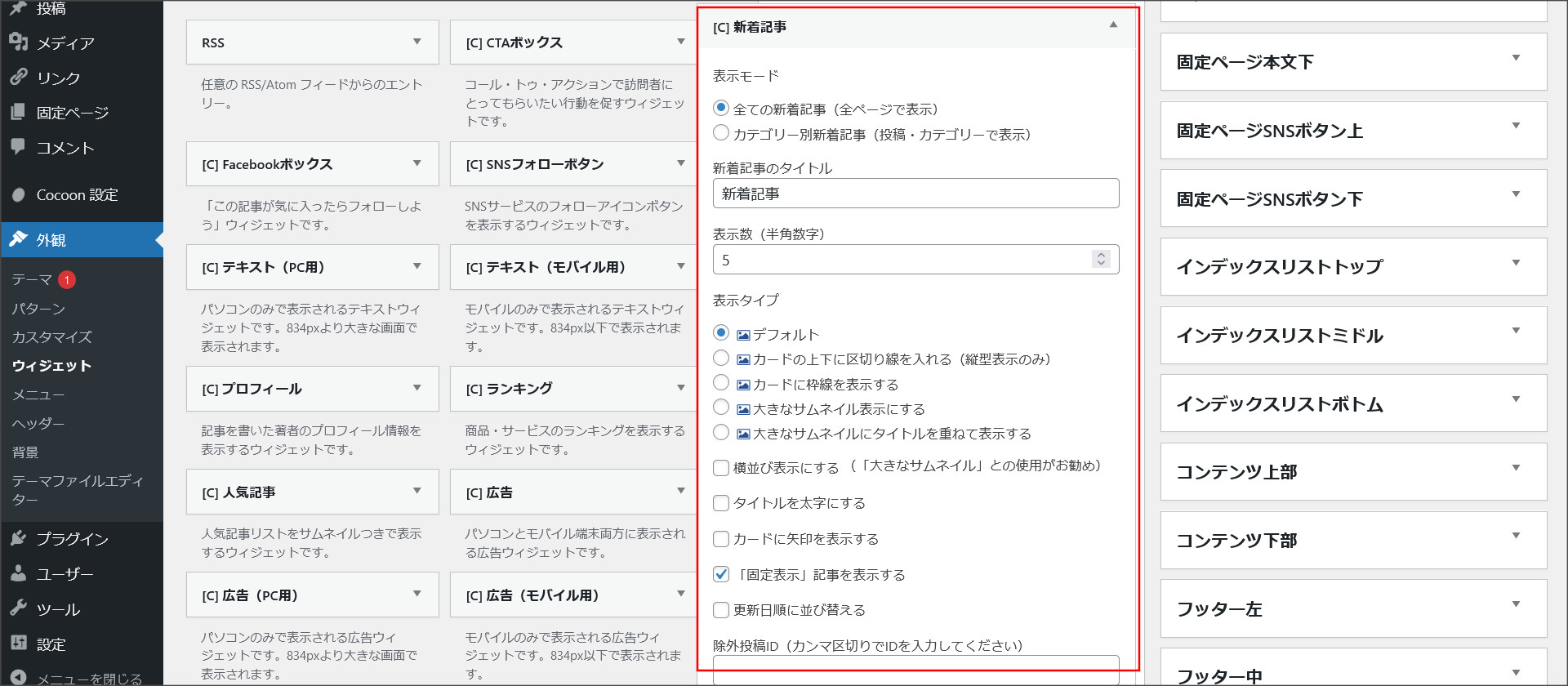The height and width of the screenshot is (686, 1568).
Task: Click the theme update badge showing 1
Action: [x=67, y=279]
